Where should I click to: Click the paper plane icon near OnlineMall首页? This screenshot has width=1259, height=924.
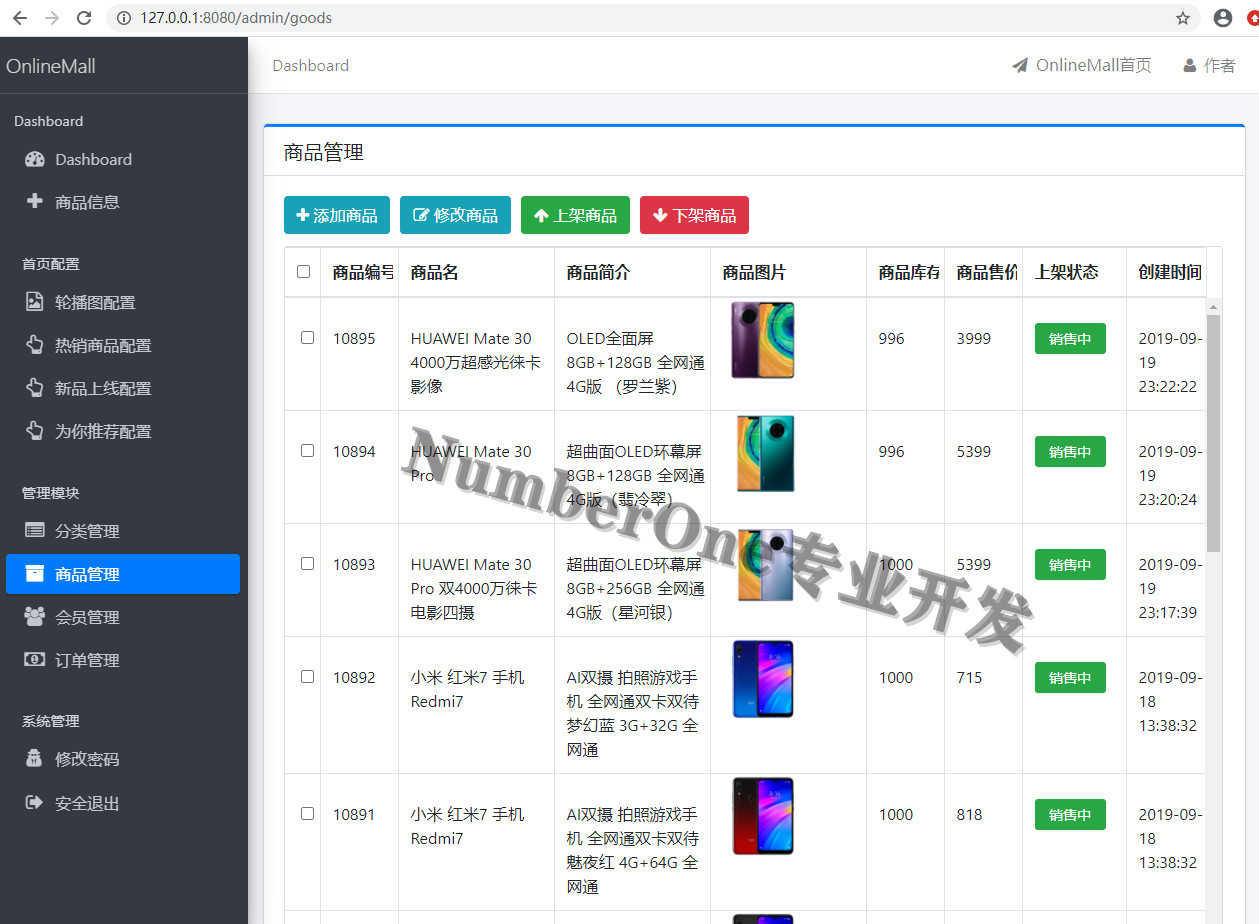pyautogui.click(x=1020, y=66)
